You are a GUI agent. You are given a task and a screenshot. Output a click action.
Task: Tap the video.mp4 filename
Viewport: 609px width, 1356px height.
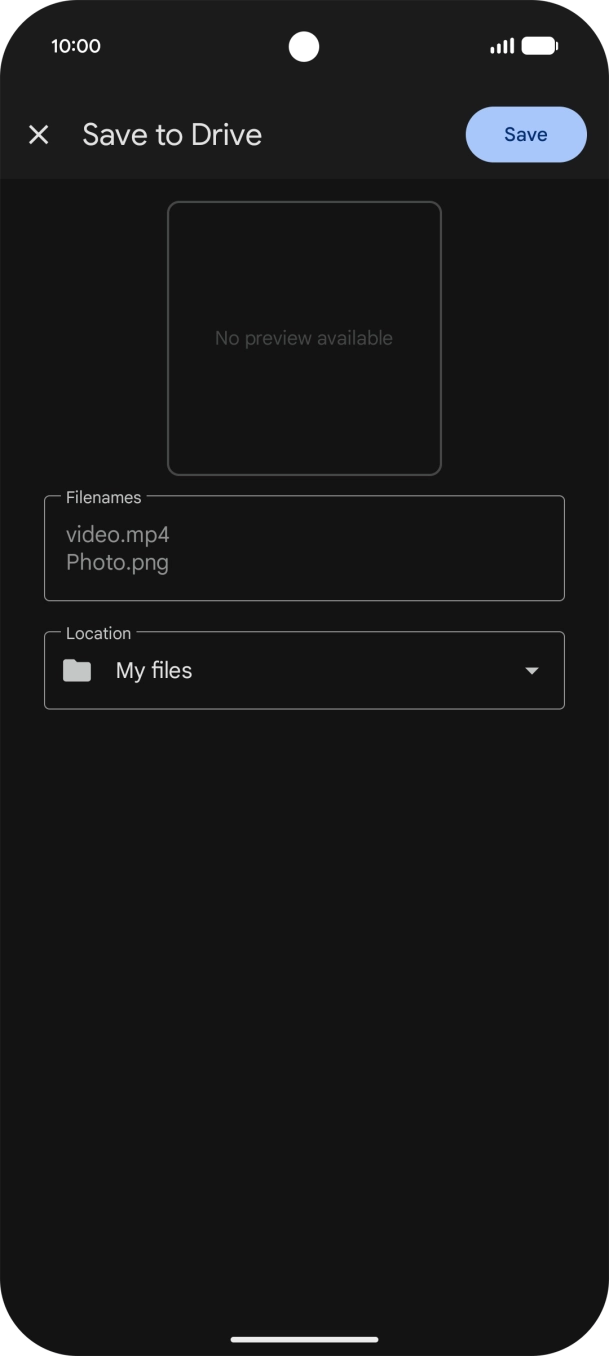(118, 535)
